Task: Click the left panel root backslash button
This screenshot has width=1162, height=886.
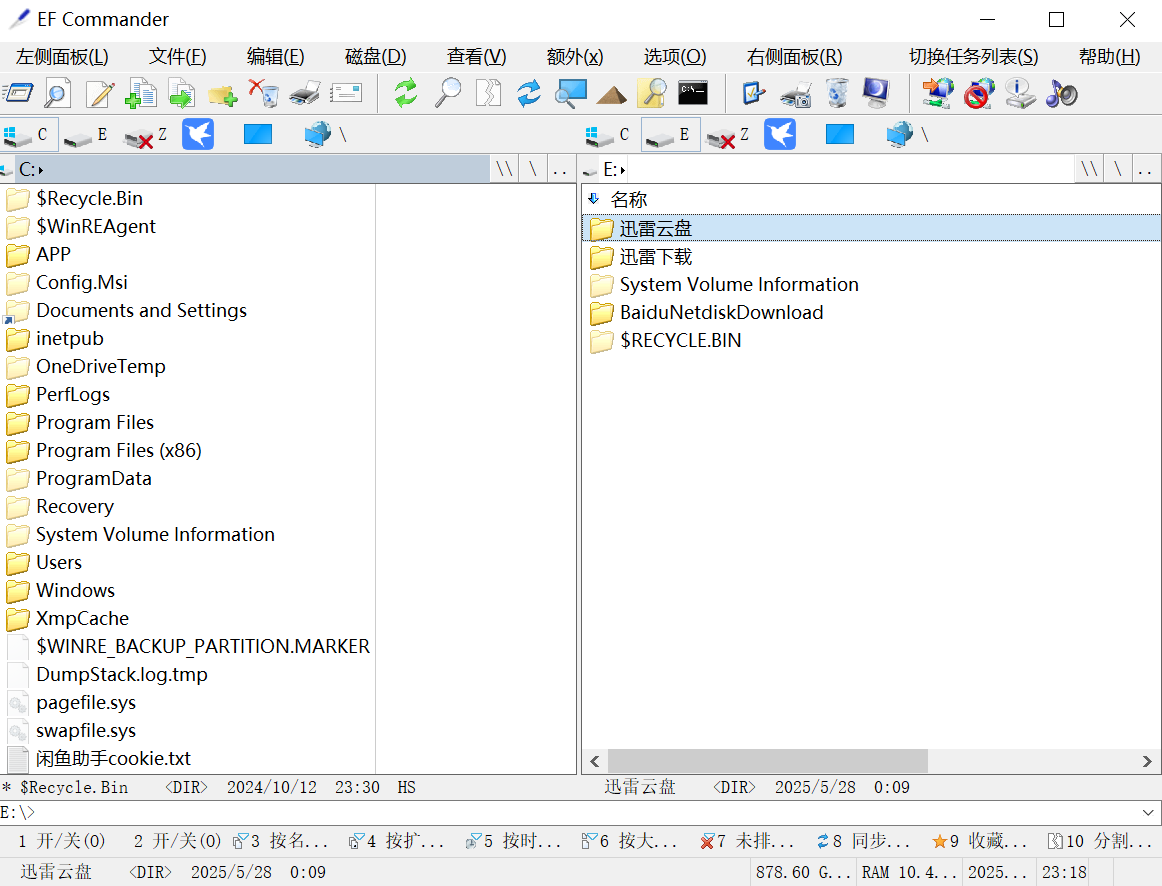Action: pyautogui.click(x=533, y=170)
